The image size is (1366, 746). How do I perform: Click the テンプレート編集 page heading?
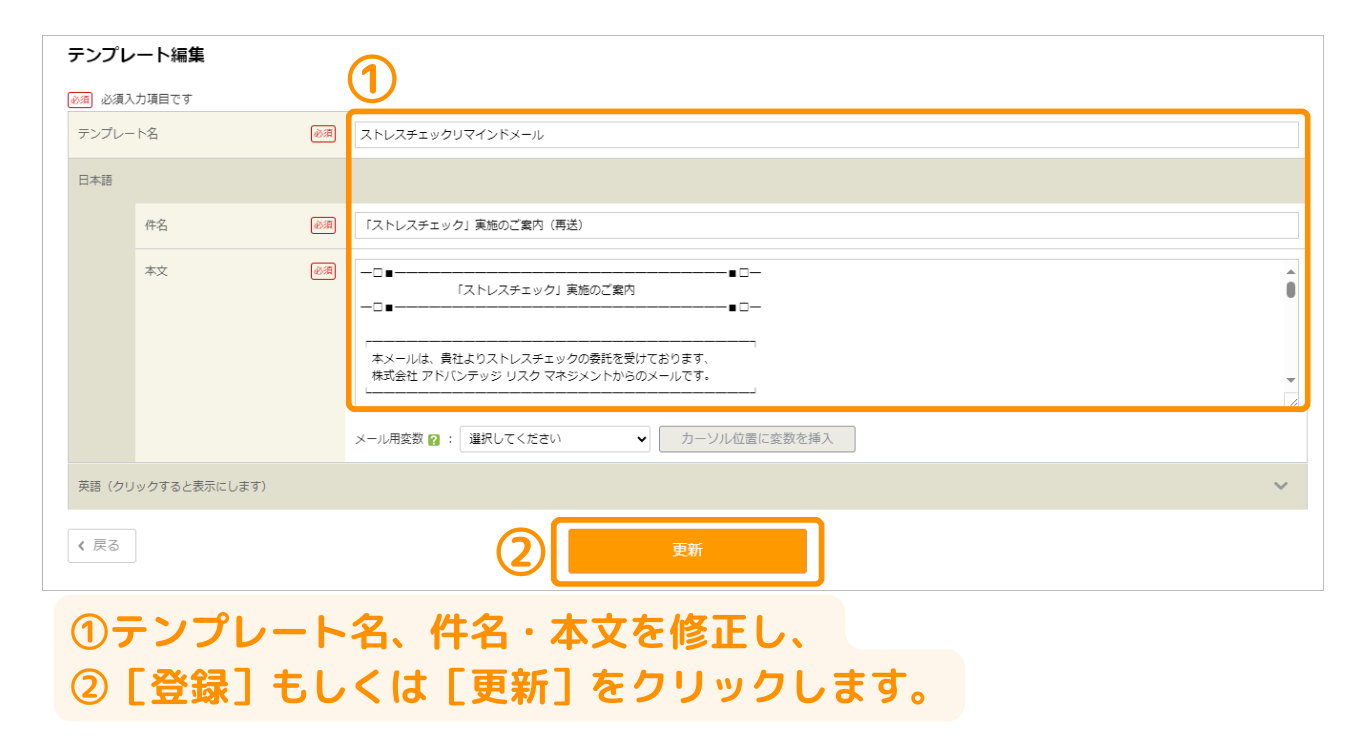(x=136, y=56)
